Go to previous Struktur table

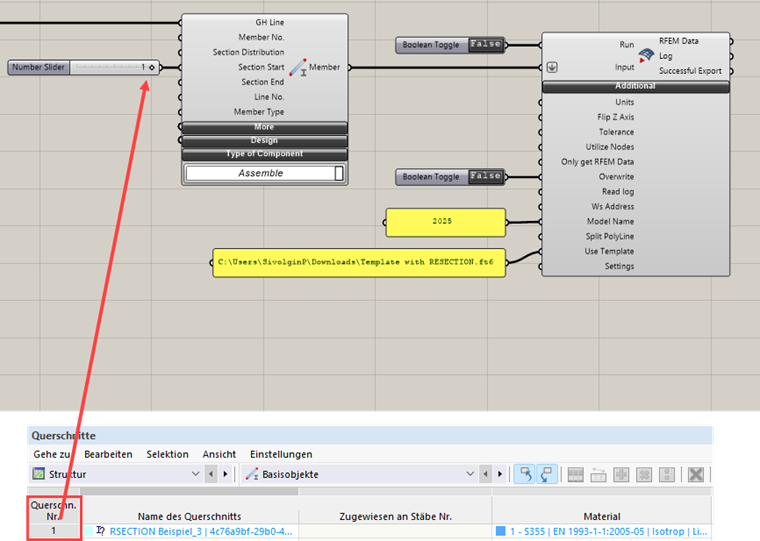pos(211,474)
